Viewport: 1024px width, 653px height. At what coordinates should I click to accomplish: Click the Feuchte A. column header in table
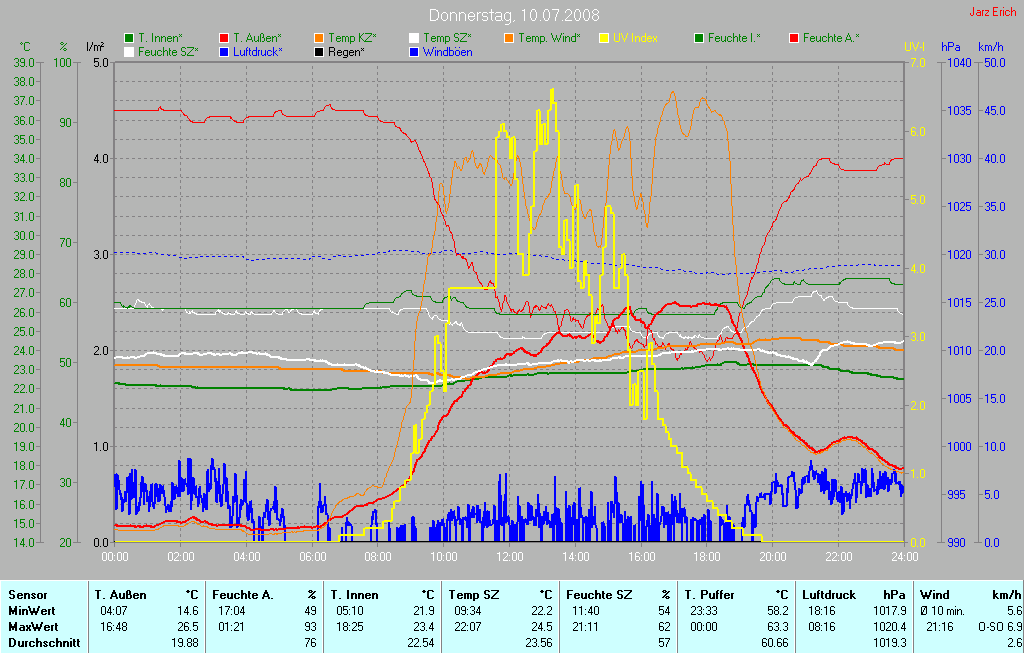(x=242, y=595)
